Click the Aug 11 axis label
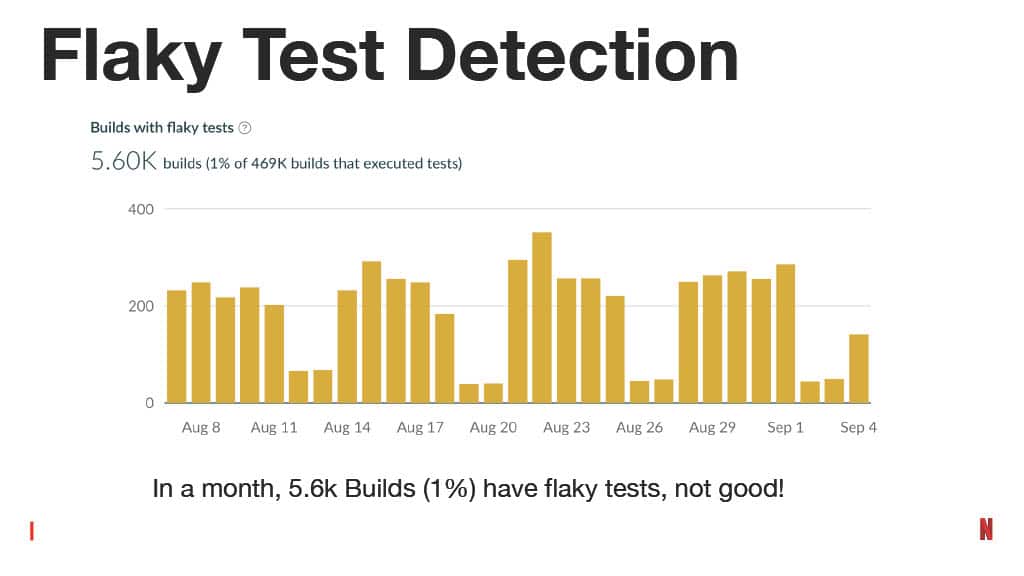The width and height of the screenshot is (1024, 576). [274, 427]
